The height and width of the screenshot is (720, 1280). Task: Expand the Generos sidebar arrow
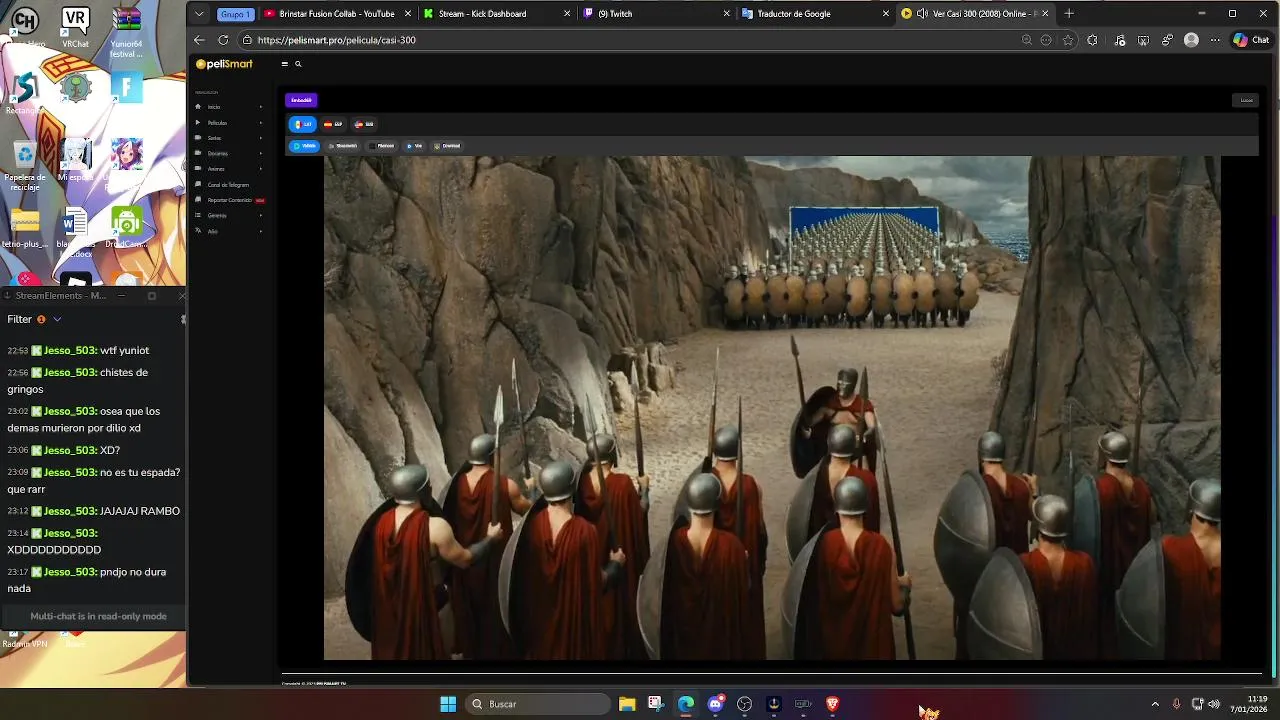point(261,216)
